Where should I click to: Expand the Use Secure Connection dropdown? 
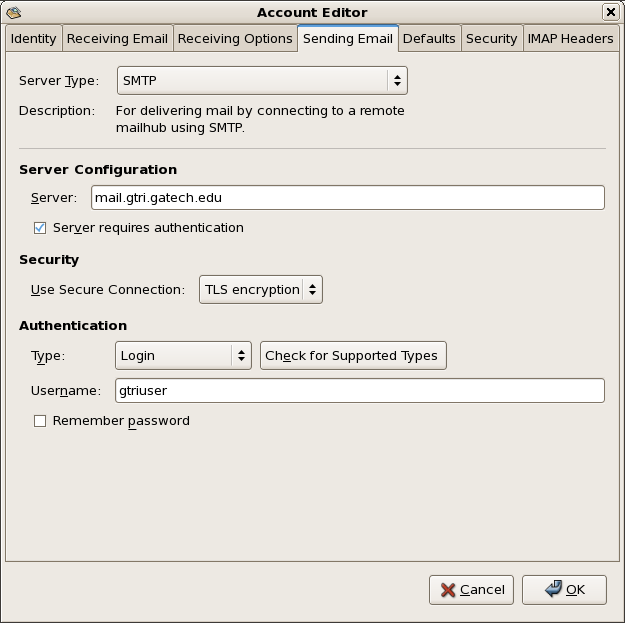click(x=261, y=290)
